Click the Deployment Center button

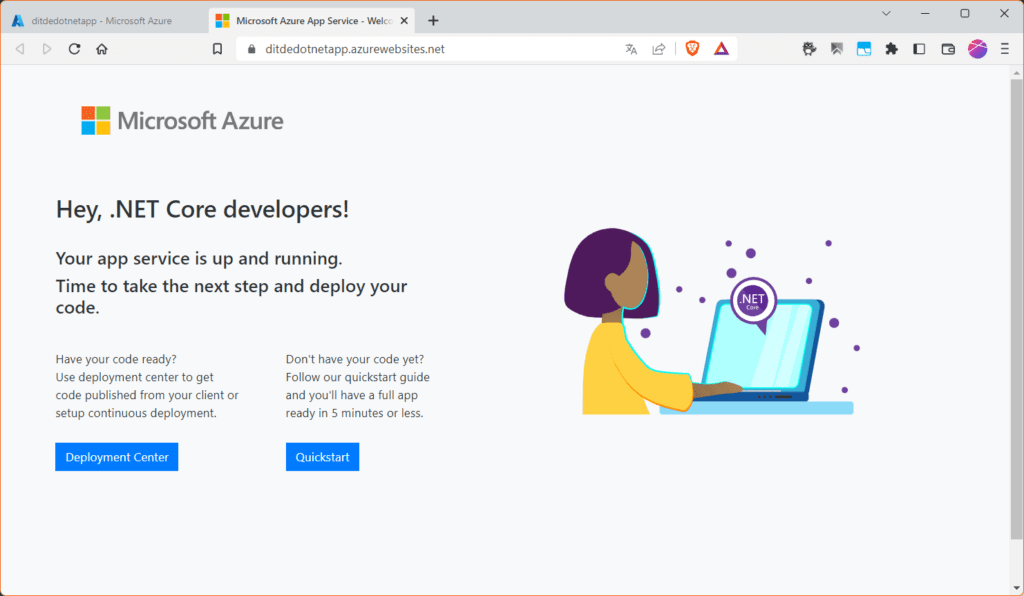[x=117, y=457]
